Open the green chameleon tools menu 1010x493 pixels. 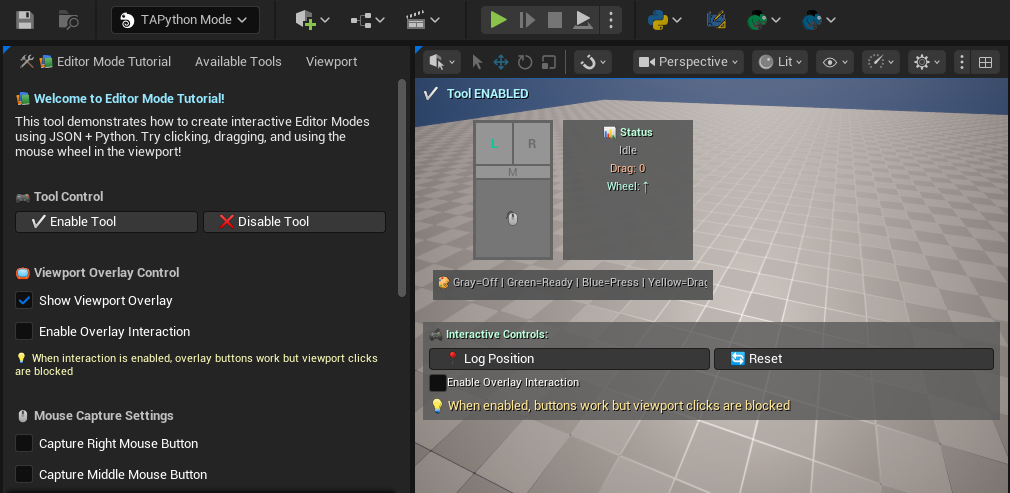click(763, 20)
